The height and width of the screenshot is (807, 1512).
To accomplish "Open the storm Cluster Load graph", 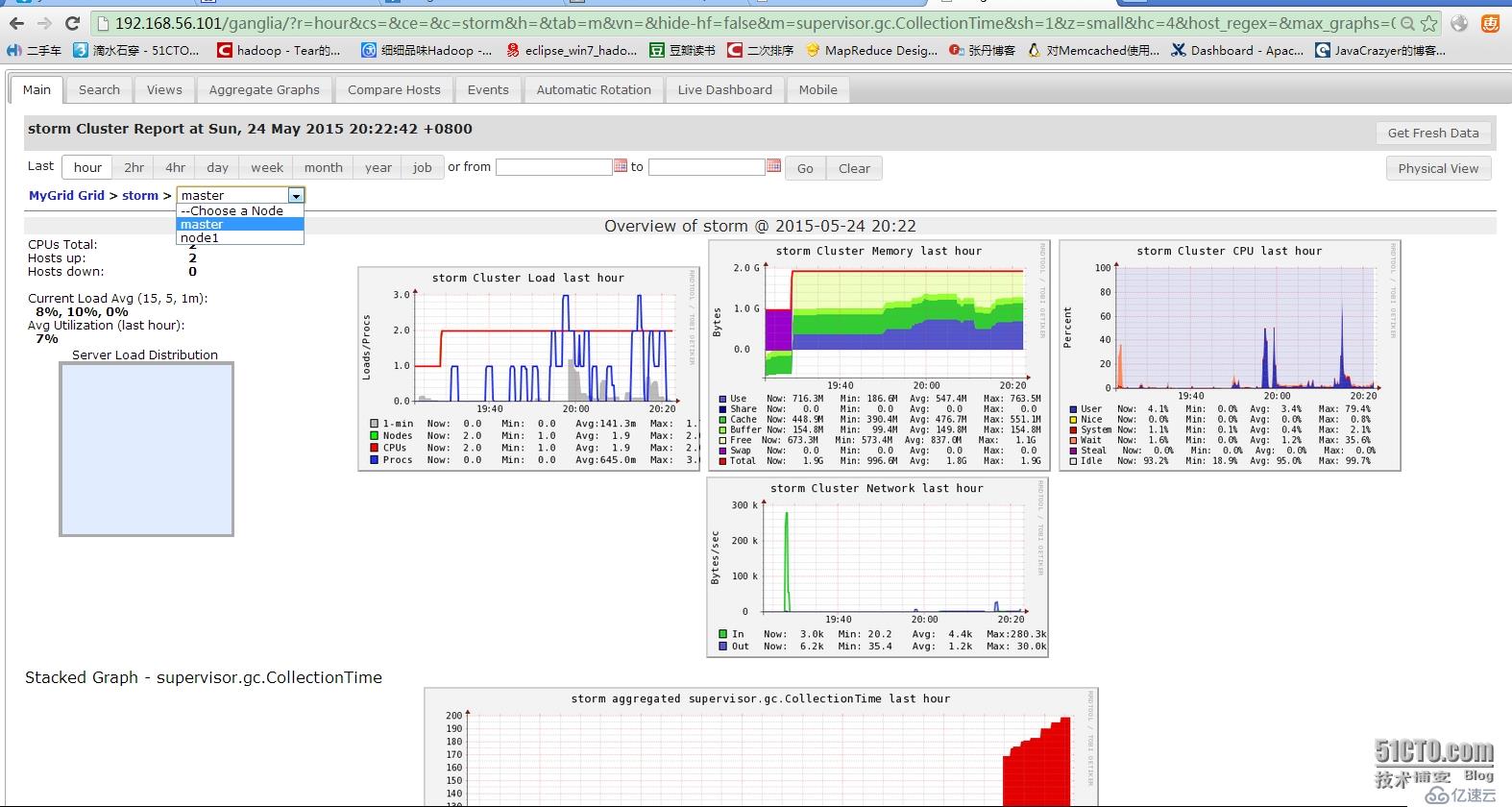I will (528, 369).
